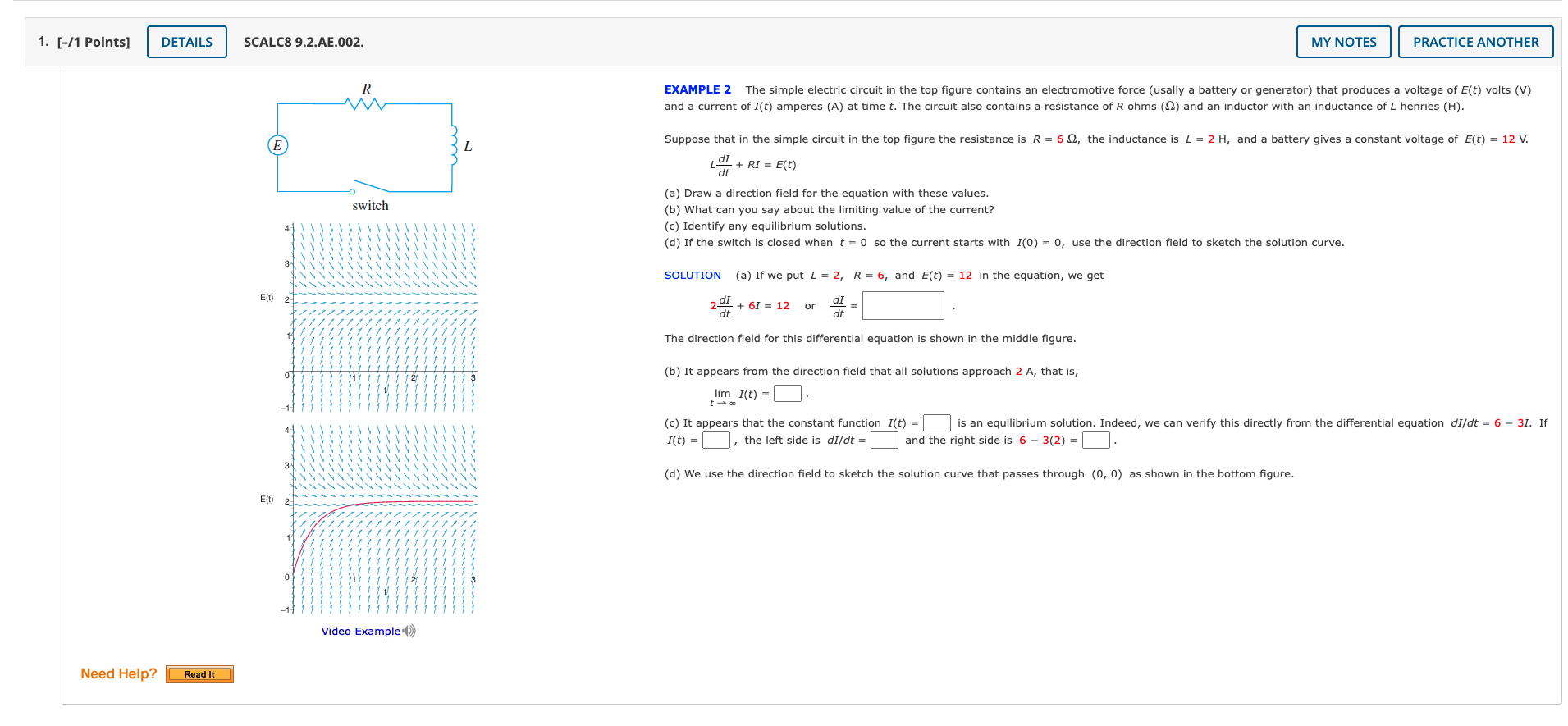Click the E battery symbol in the circuit
This screenshot has width=1568, height=726.
pyautogui.click(x=277, y=145)
